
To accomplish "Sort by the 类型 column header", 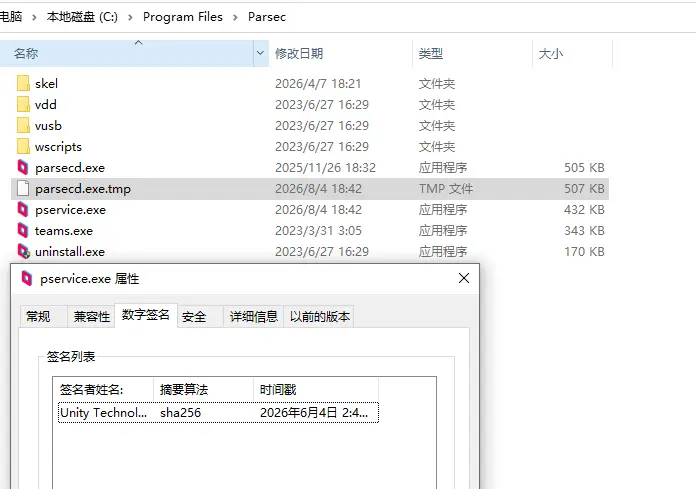I will (x=473, y=53).
